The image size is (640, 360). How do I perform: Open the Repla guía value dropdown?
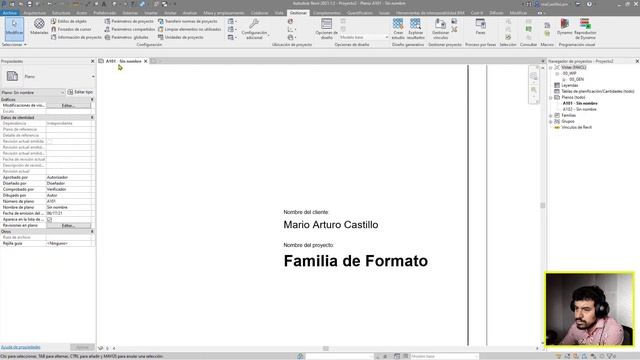(69, 244)
